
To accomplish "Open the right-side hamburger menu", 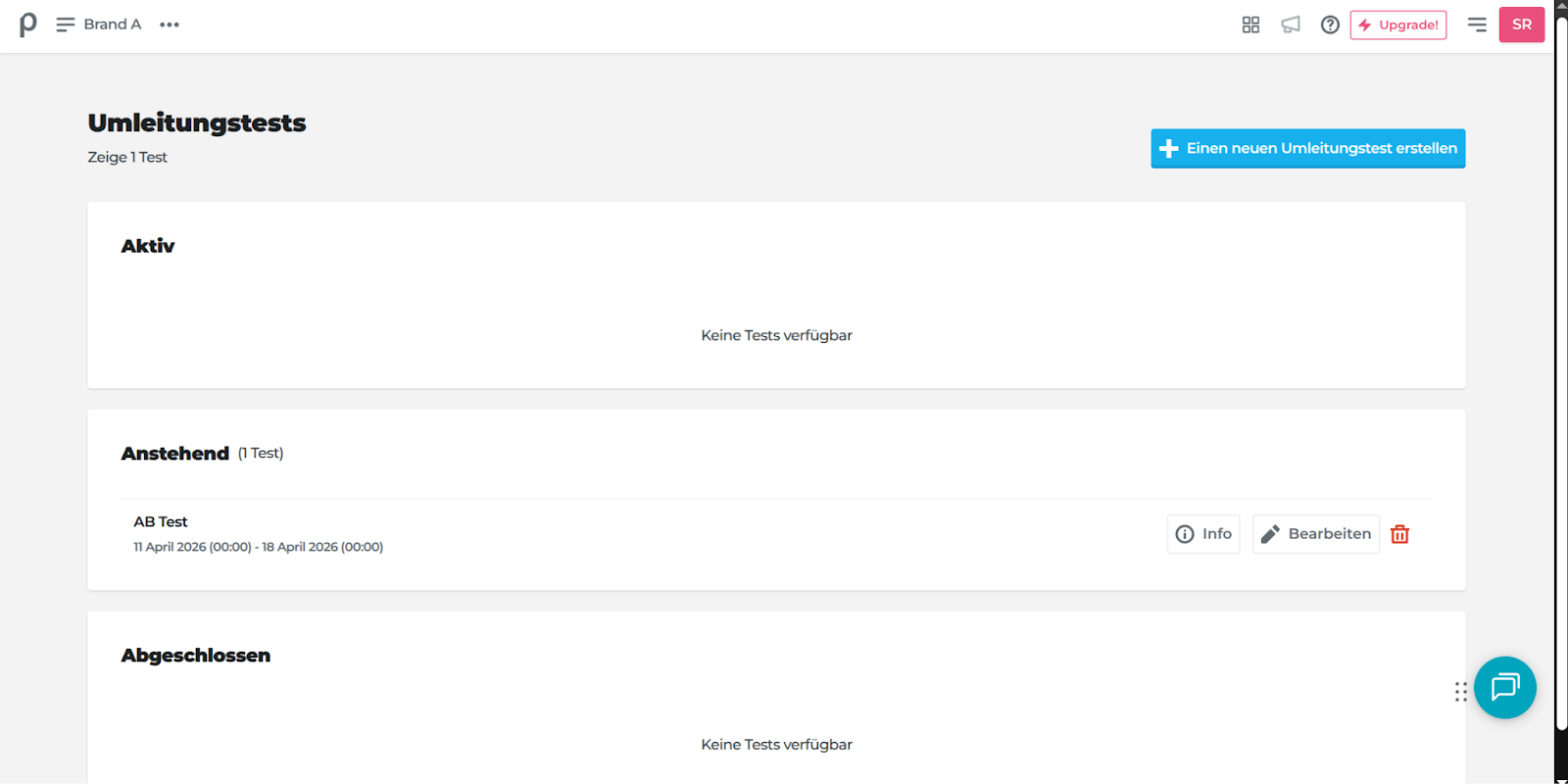I will 1477,24.
